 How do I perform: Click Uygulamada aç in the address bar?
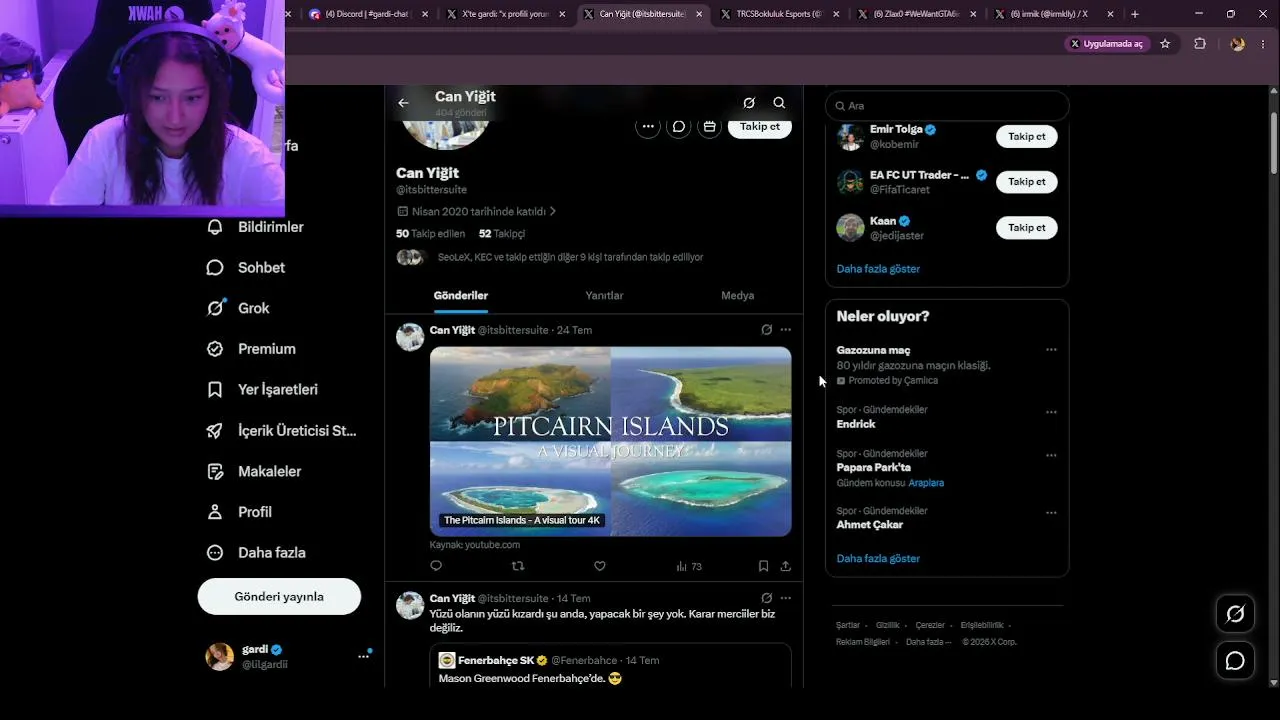(1107, 44)
